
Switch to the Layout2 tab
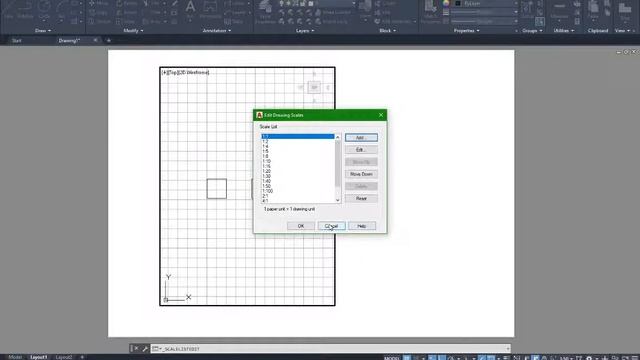[x=64, y=357]
